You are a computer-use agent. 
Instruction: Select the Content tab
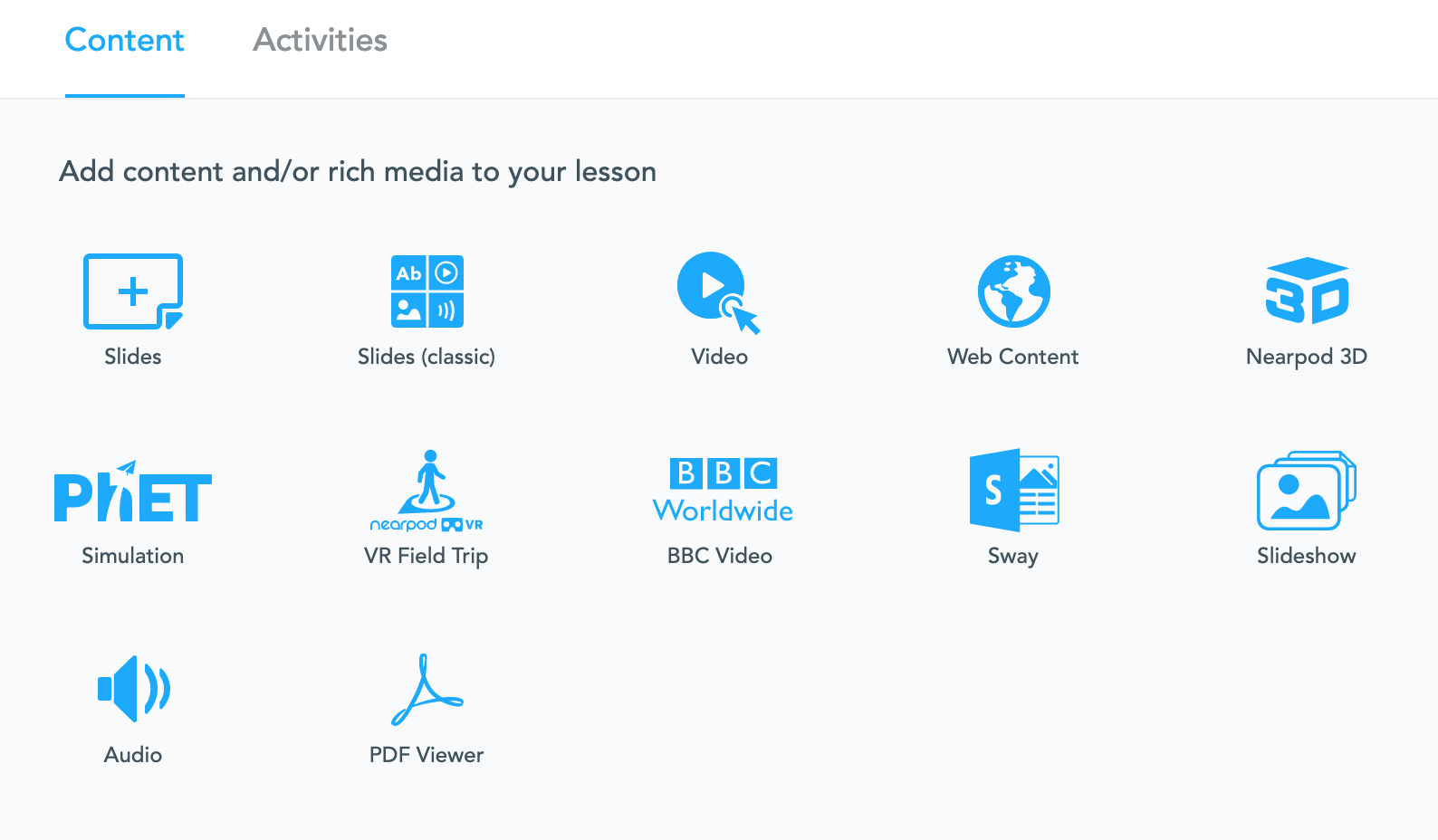(x=125, y=40)
